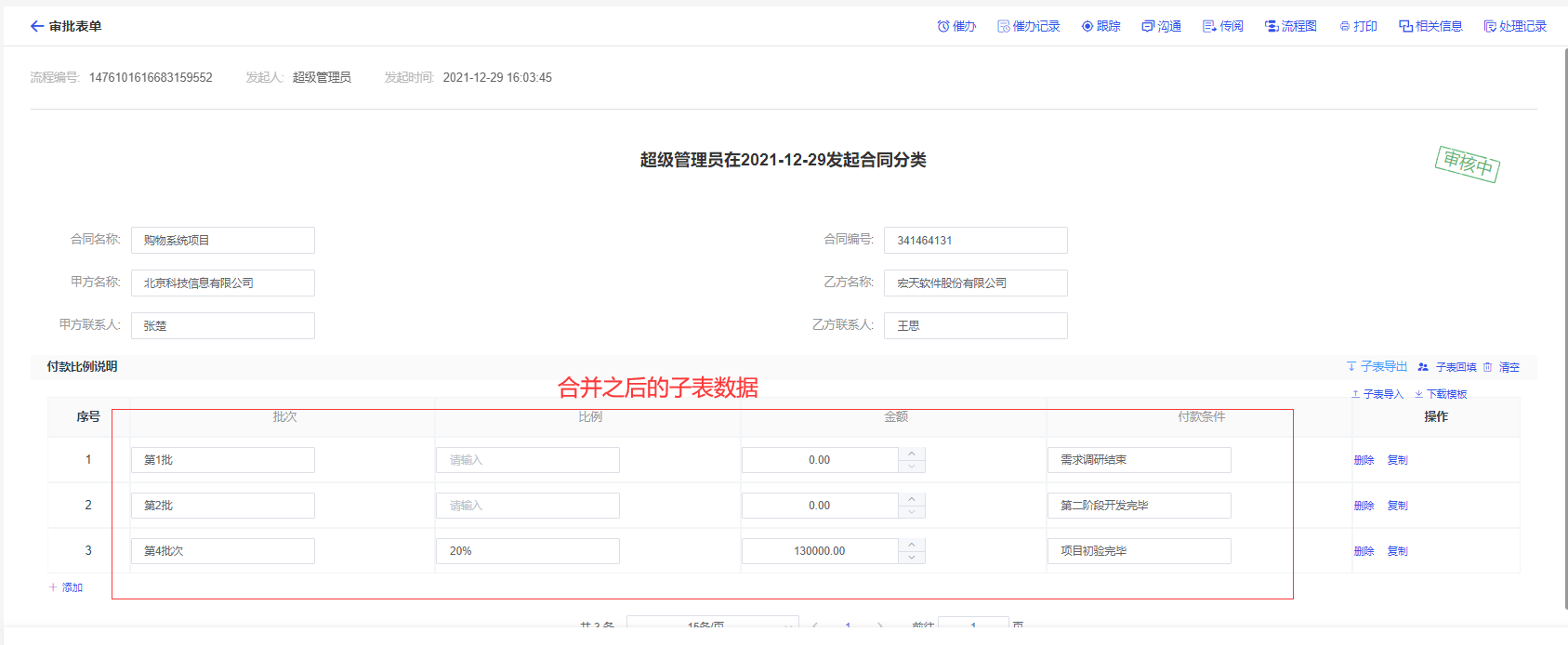Open 催办记录 in the top toolbar

[1028, 26]
